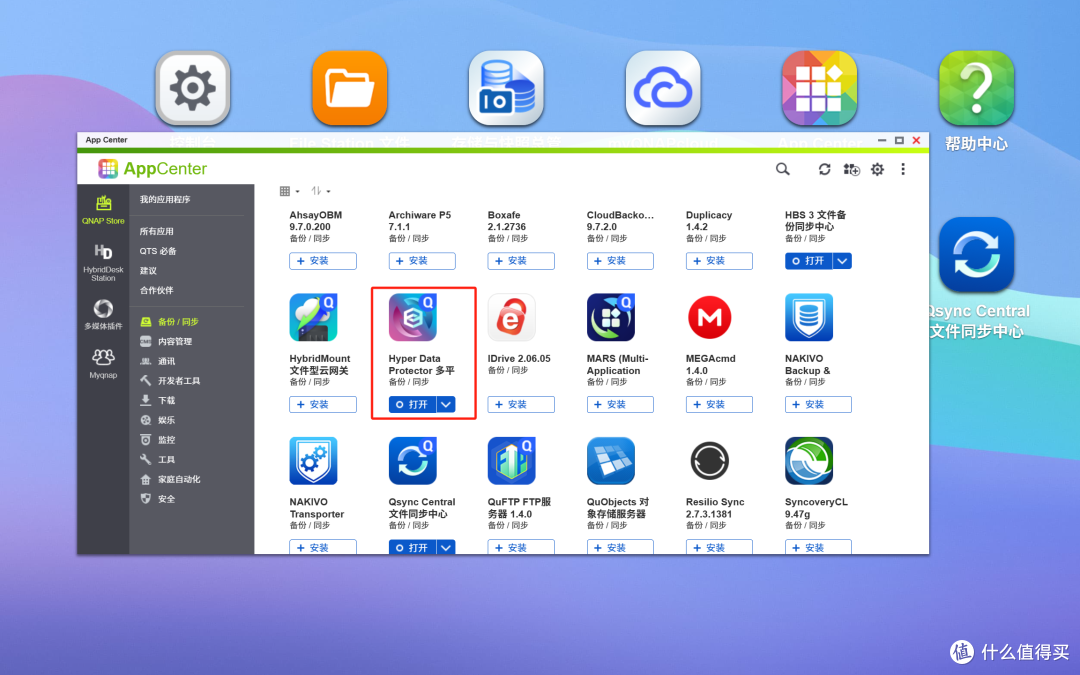Viewport: 1080px width, 675px height.
Task: Select 内容管理 category in sidebar
Action: pos(175,342)
